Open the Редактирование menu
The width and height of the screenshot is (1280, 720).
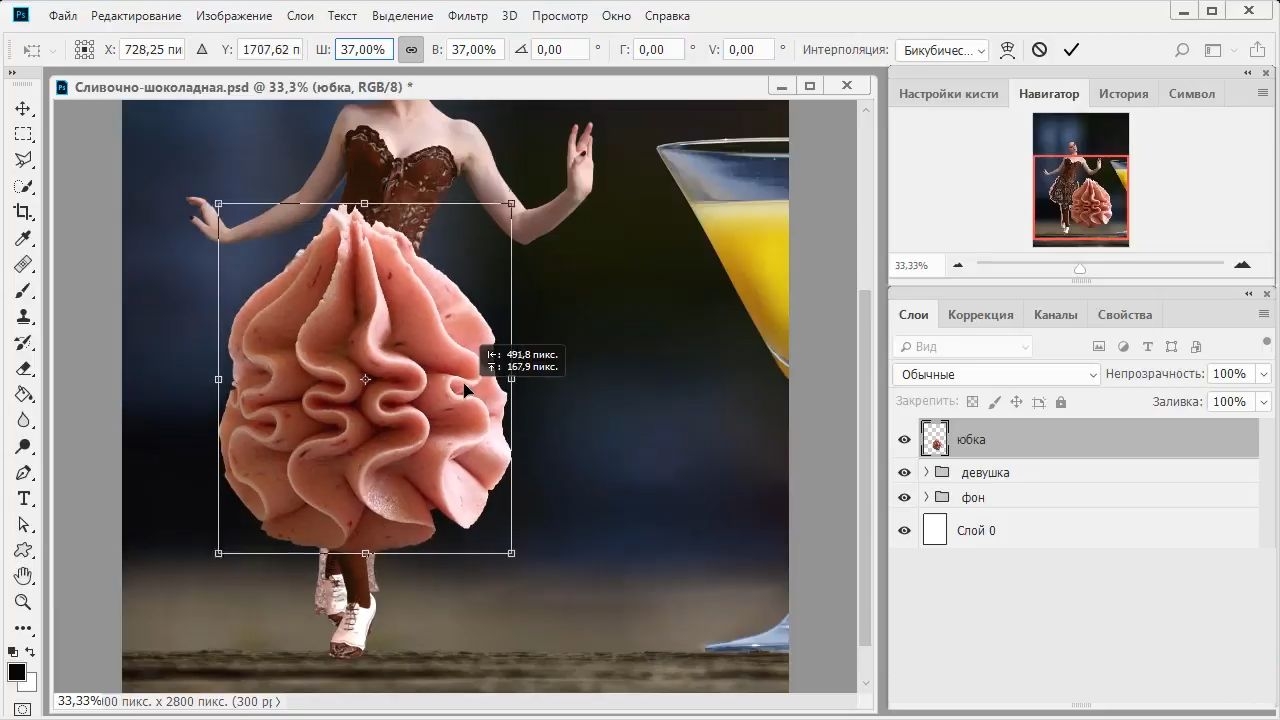(x=136, y=16)
